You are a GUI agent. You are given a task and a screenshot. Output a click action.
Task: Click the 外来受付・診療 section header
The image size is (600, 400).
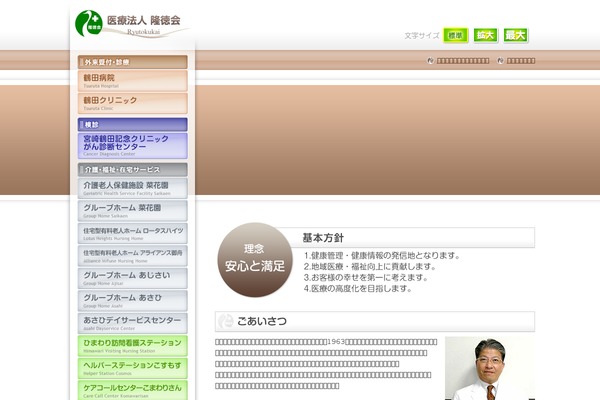(x=132, y=62)
